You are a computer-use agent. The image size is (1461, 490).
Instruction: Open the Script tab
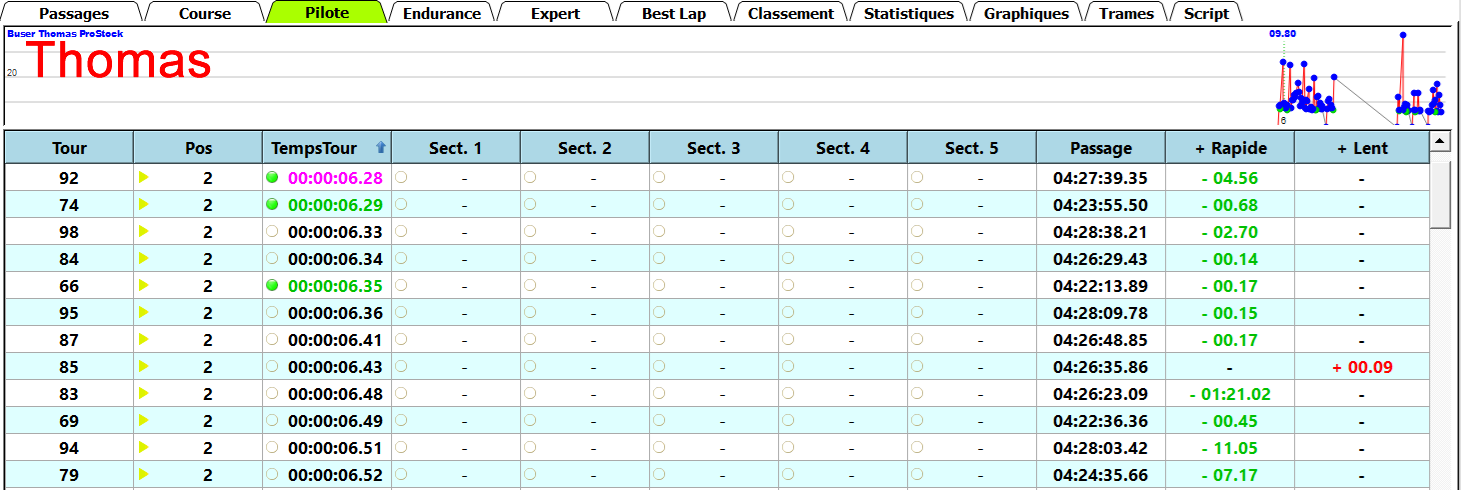[x=1206, y=13]
